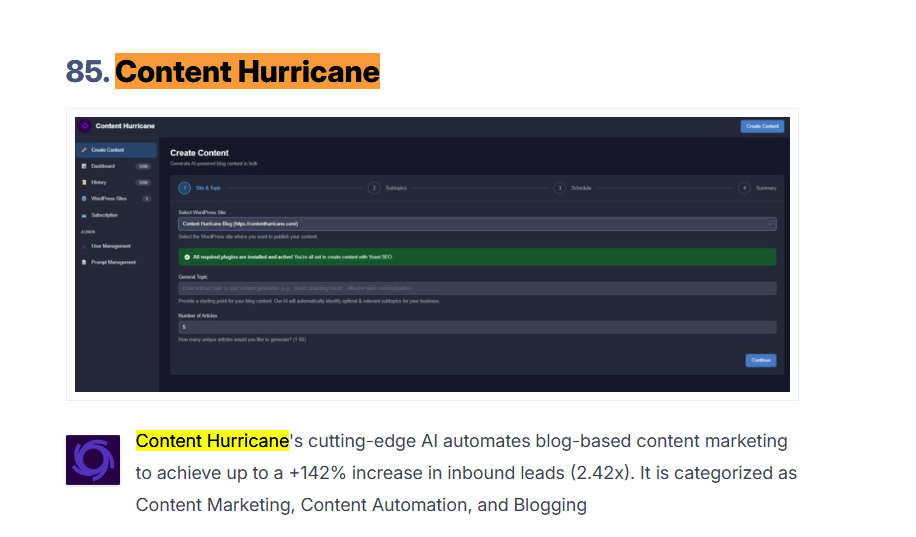Open Prompt Management under Admin
Viewport: 916px width, 537px height.
(x=116, y=262)
